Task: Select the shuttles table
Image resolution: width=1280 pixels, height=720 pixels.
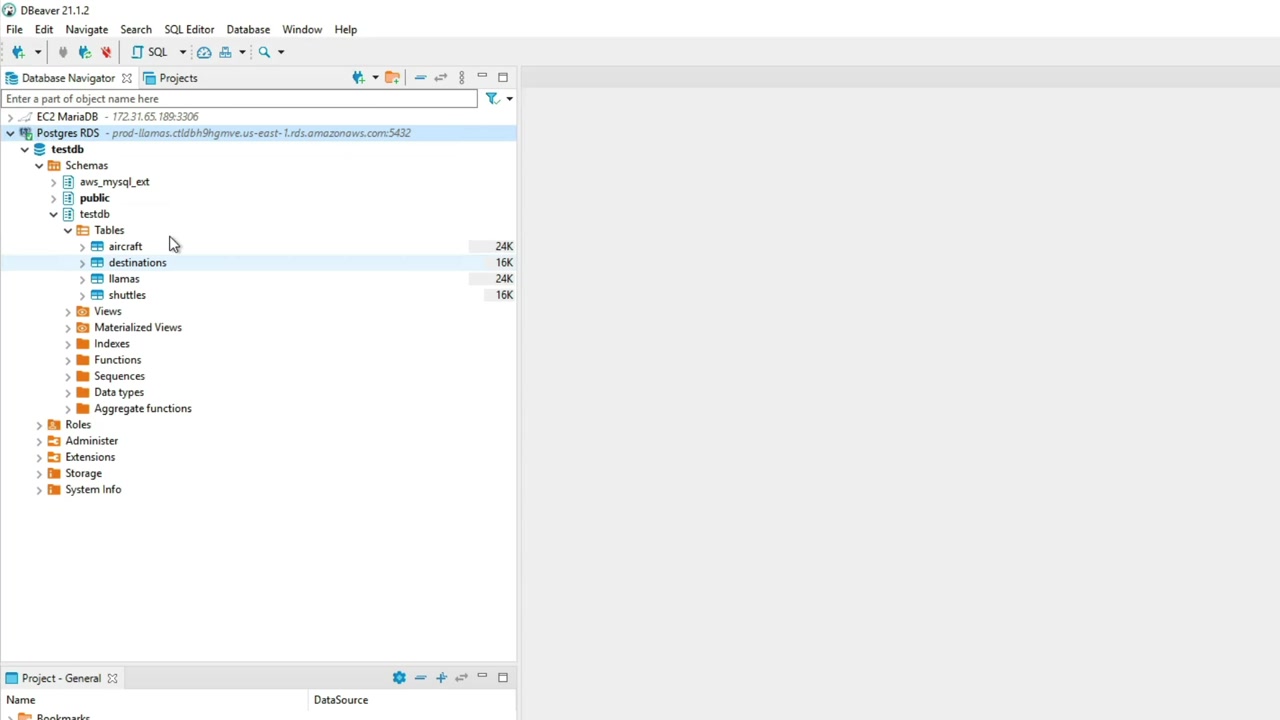Action: [127, 295]
